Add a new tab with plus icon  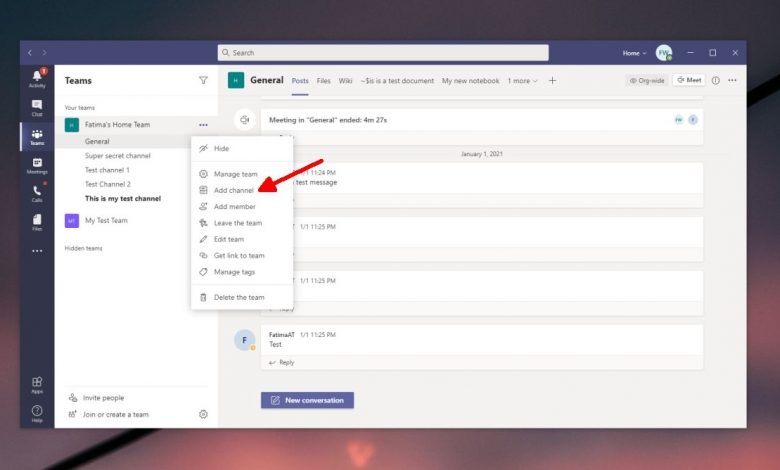552,81
